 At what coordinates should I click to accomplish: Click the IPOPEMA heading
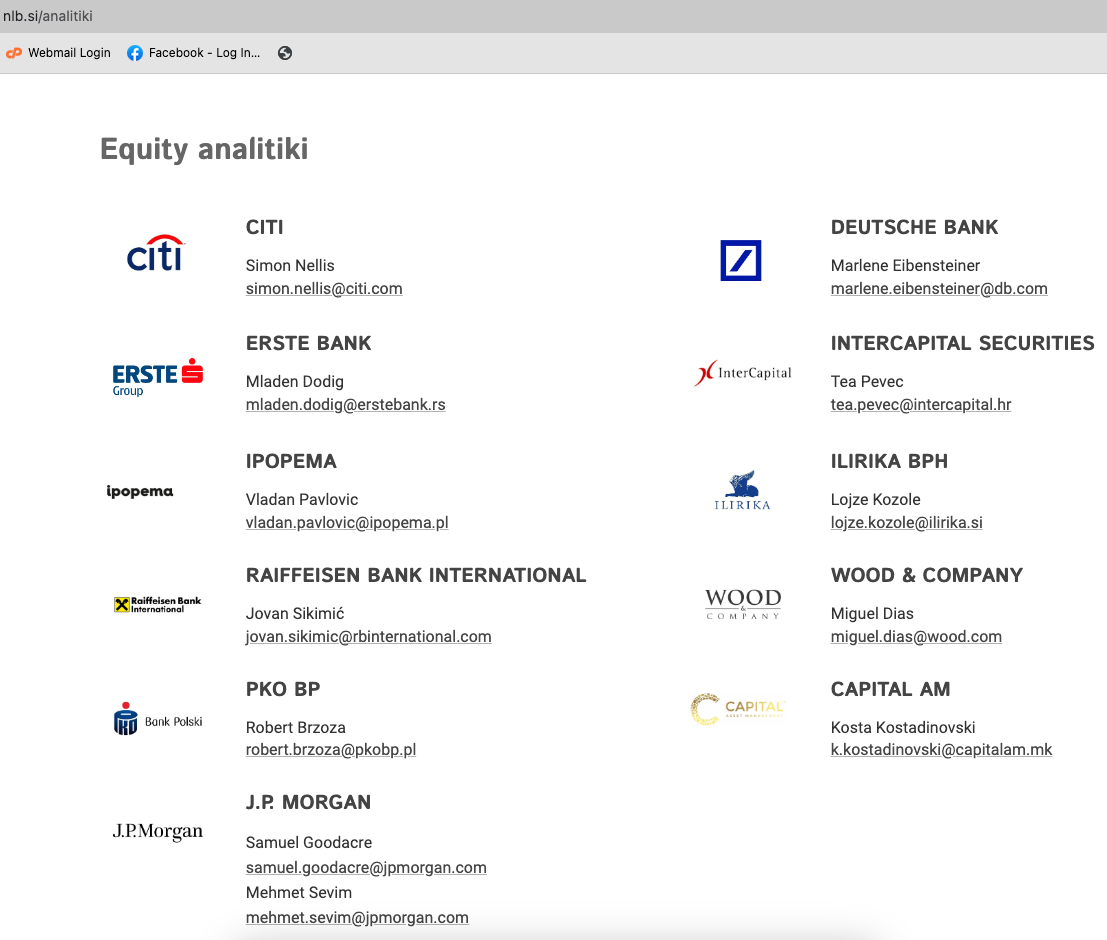[291, 461]
